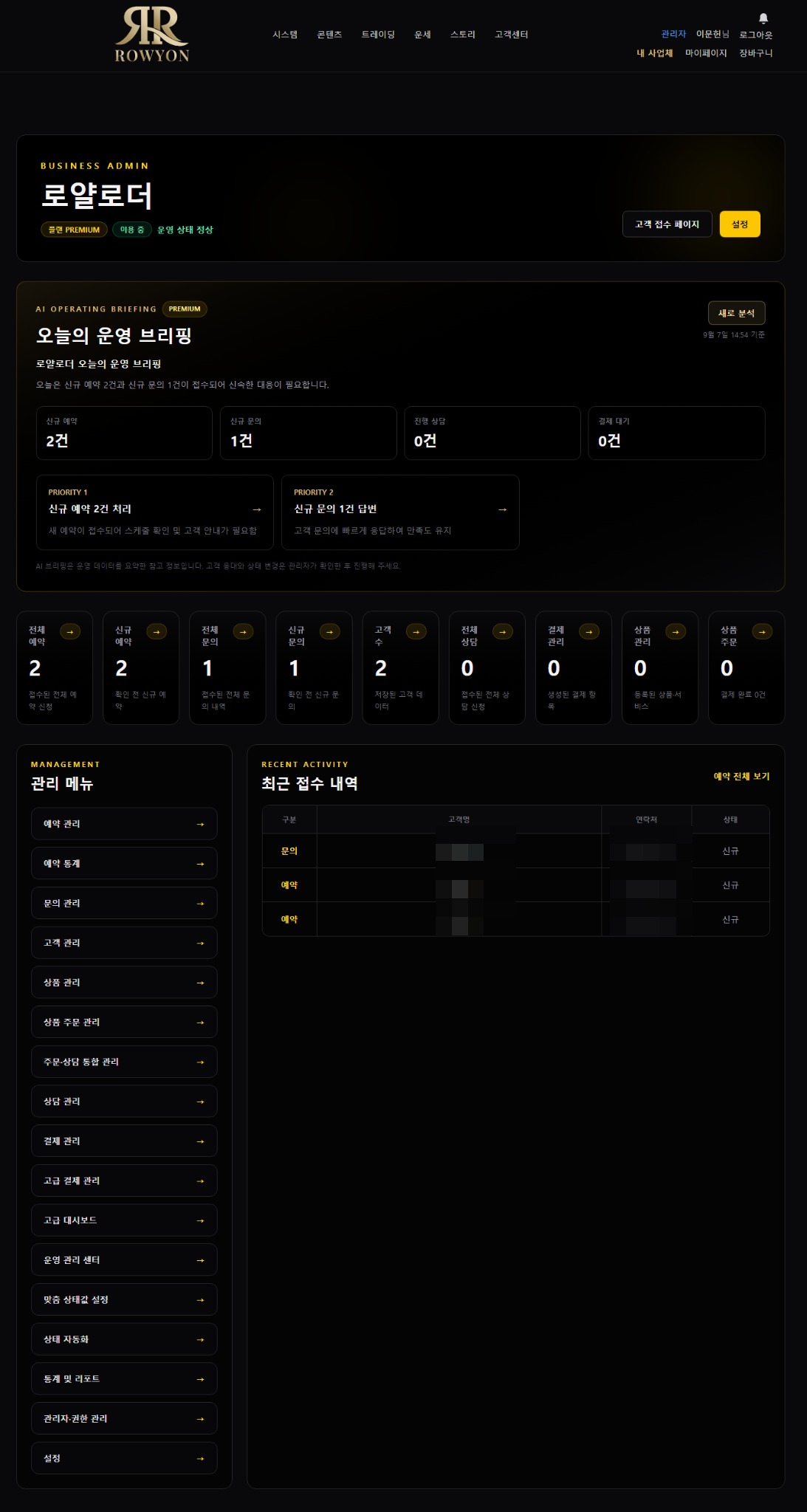Open the 예약 전체 보기 link
Screen dimensions: 807x1512
coord(741,777)
